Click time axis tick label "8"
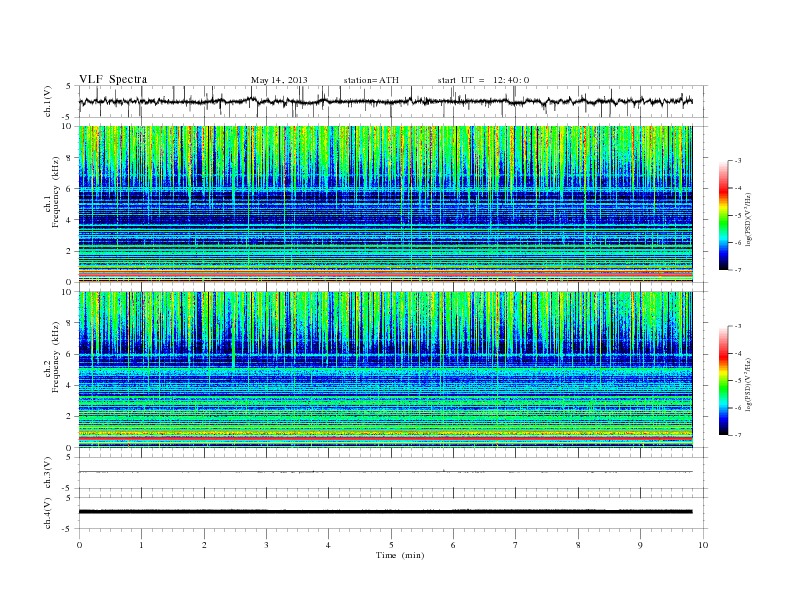Screen dimensions: 792x612 [x=578, y=545]
